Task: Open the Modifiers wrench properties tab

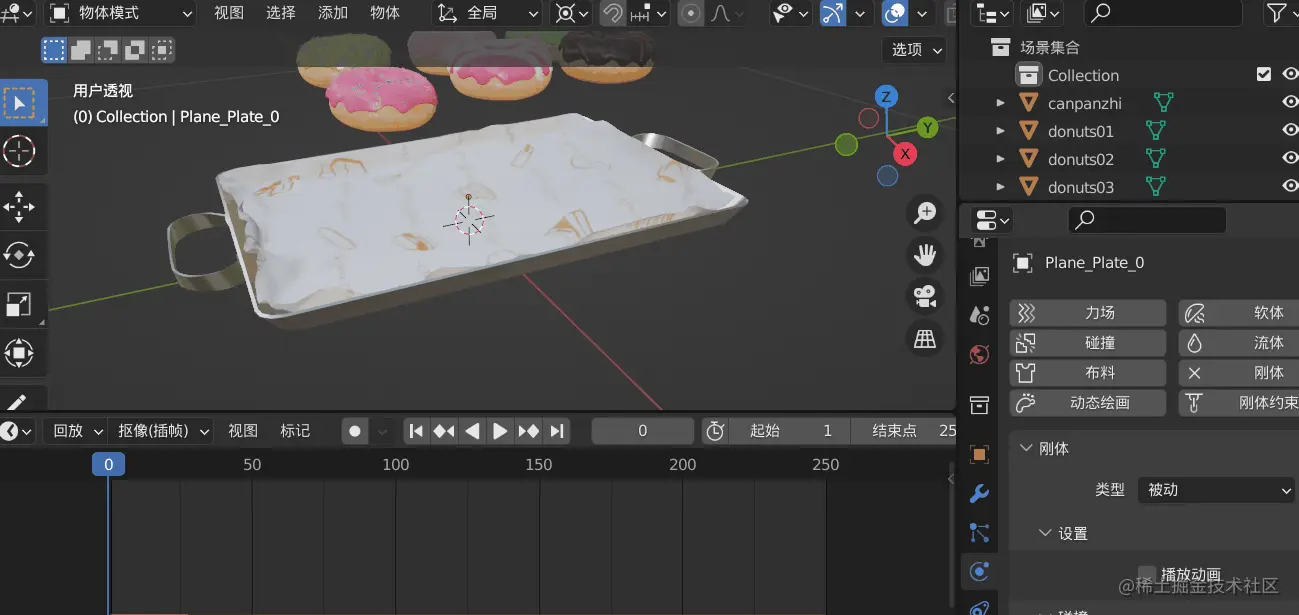Action: click(x=979, y=493)
